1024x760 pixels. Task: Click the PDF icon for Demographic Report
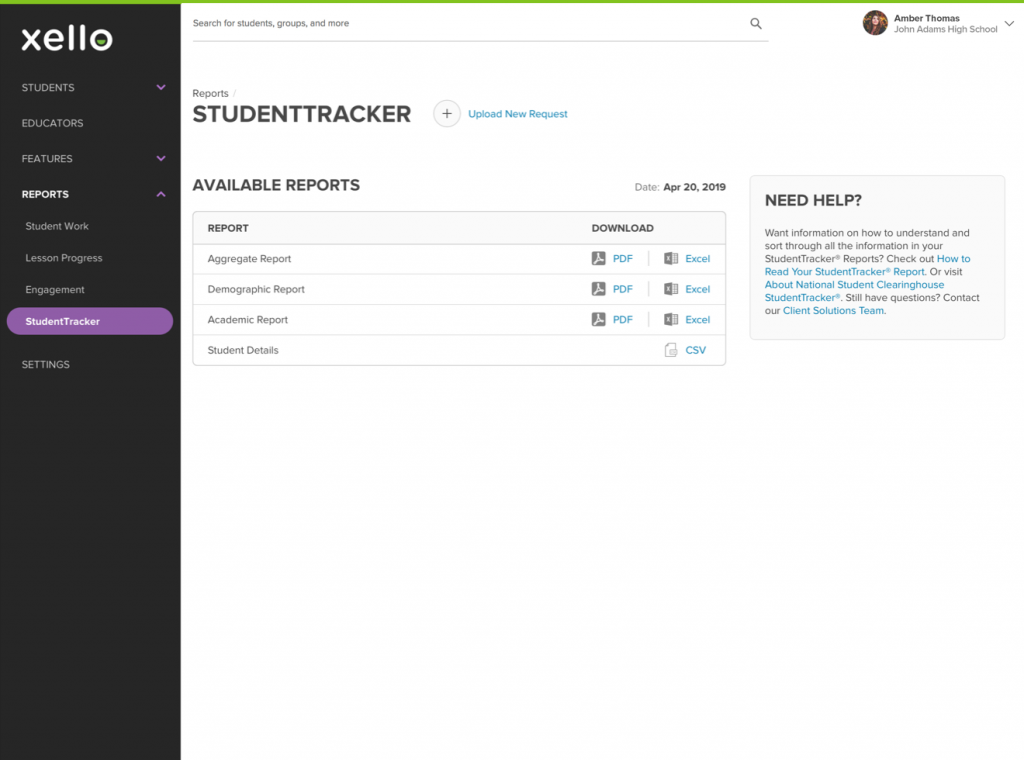coord(598,289)
